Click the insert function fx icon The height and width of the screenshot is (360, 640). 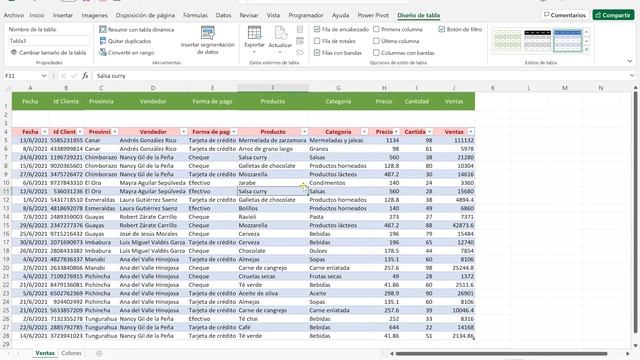[85, 76]
